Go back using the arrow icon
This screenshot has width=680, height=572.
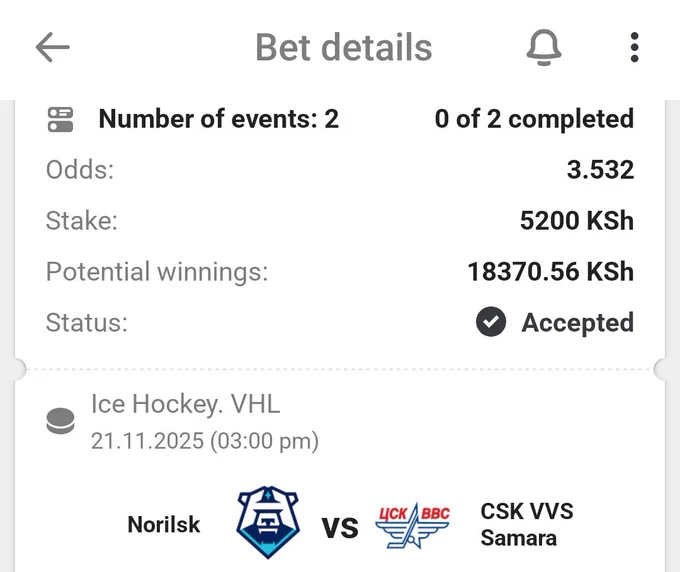(52, 47)
